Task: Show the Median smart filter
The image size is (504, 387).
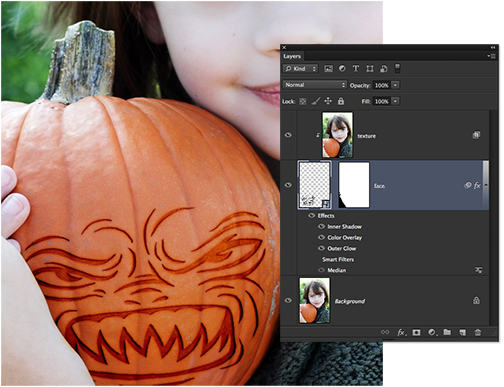Action: [x=321, y=270]
